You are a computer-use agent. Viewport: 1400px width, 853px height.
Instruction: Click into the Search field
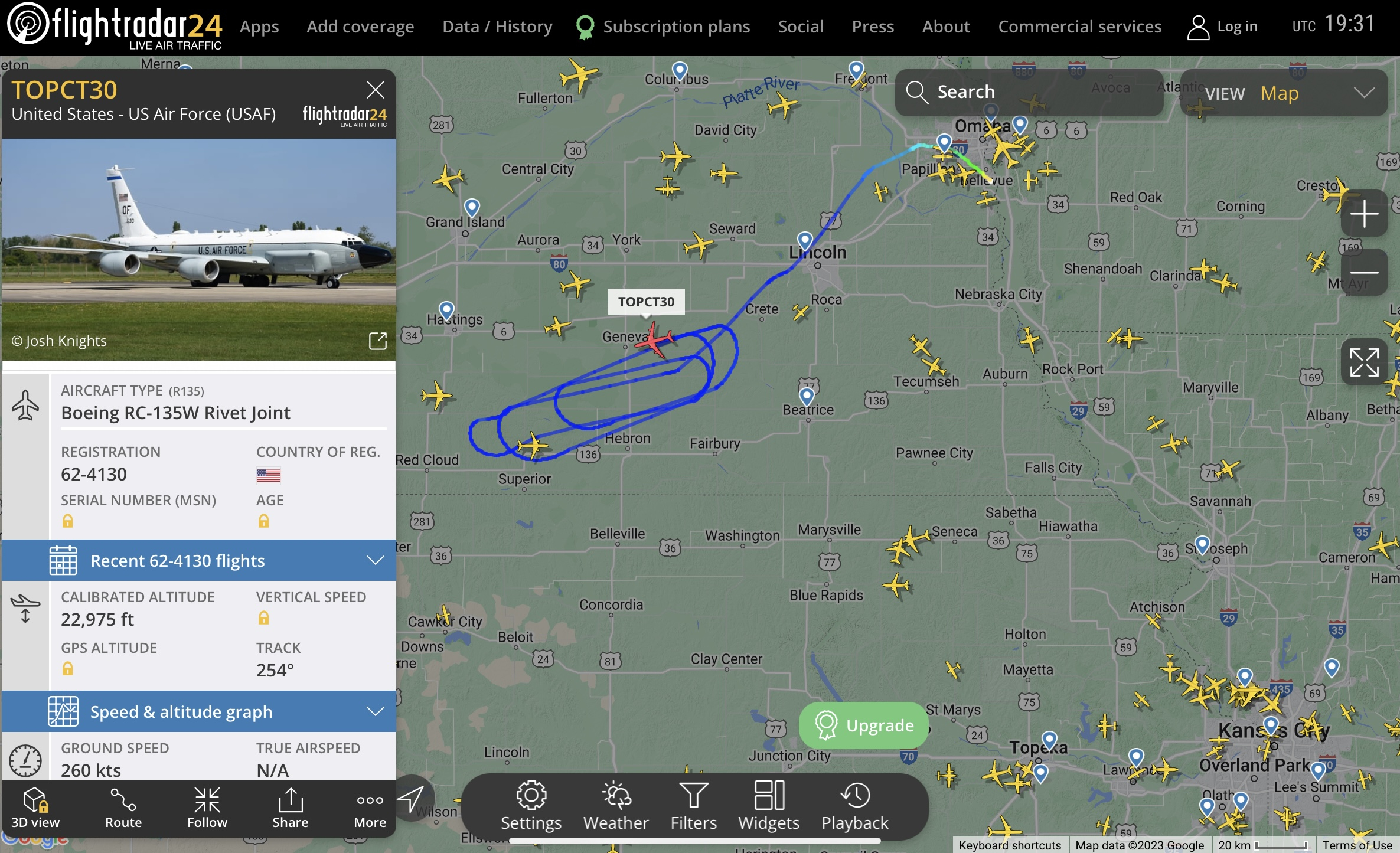click(1029, 92)
